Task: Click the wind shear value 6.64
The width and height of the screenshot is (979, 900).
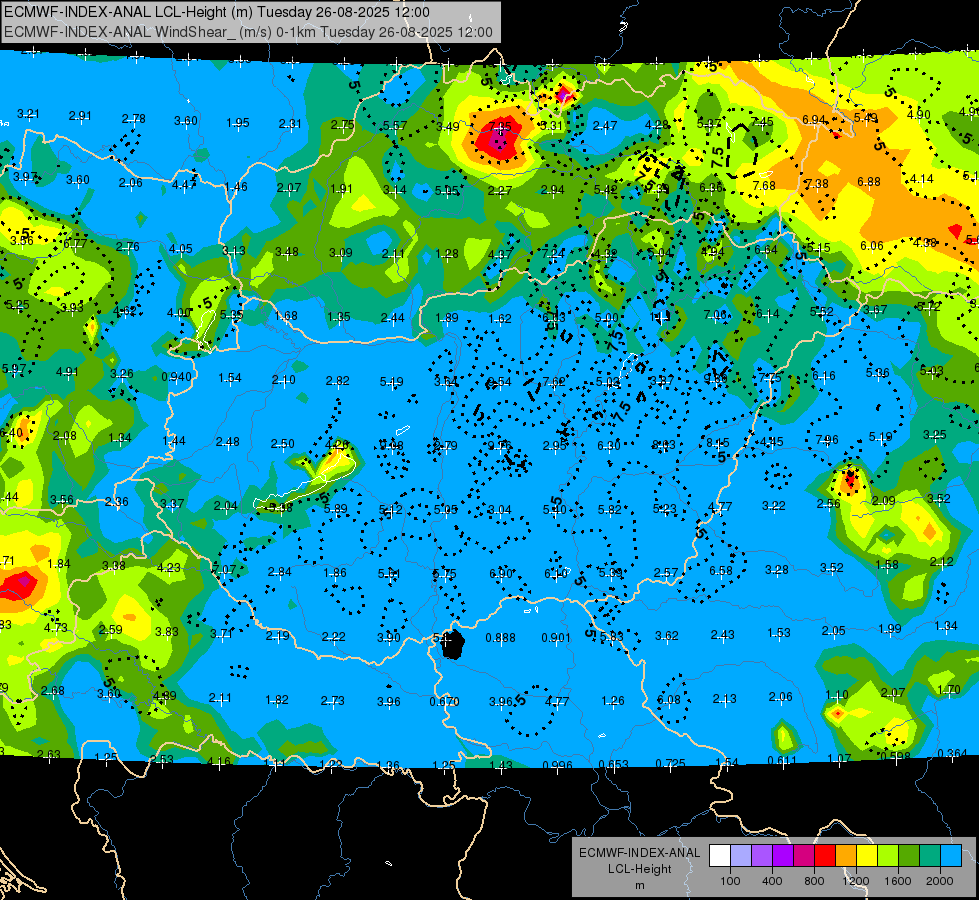Action: pyautogui.click(x=765, y=250)
